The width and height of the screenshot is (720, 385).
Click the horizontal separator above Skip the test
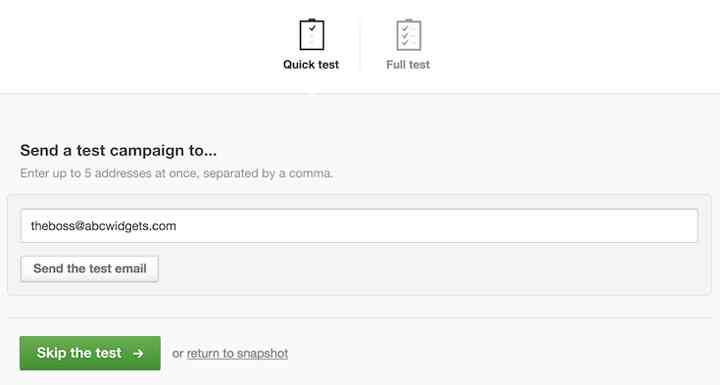click(360, 317)
